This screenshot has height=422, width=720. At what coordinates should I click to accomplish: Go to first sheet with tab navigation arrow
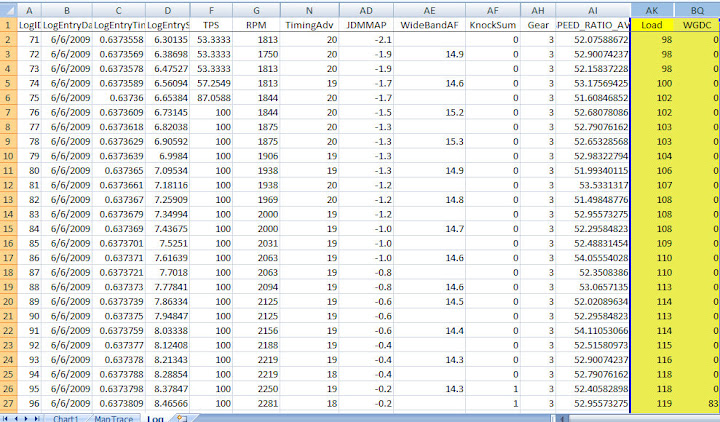pyautogui.click(x=6, y=418)
